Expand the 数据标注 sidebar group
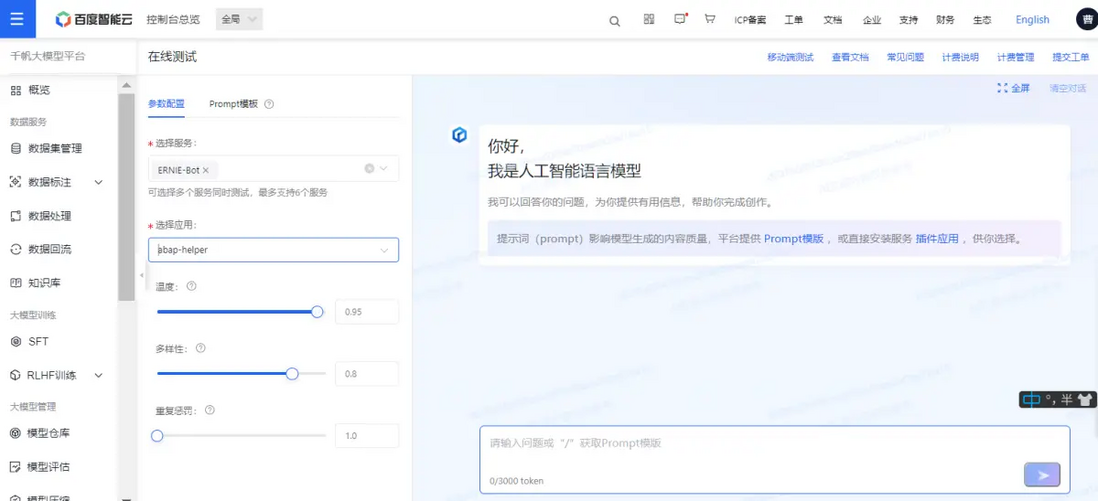 point(99,182)
